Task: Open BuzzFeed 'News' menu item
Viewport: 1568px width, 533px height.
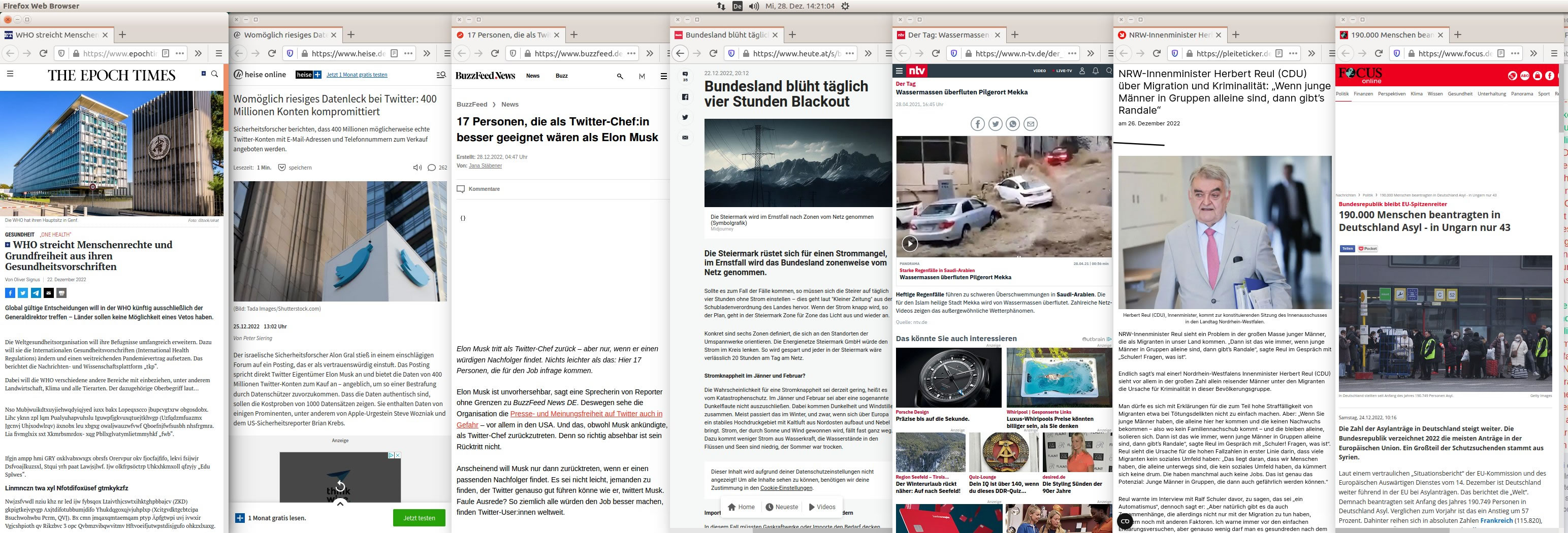Action: coord(533,76)
